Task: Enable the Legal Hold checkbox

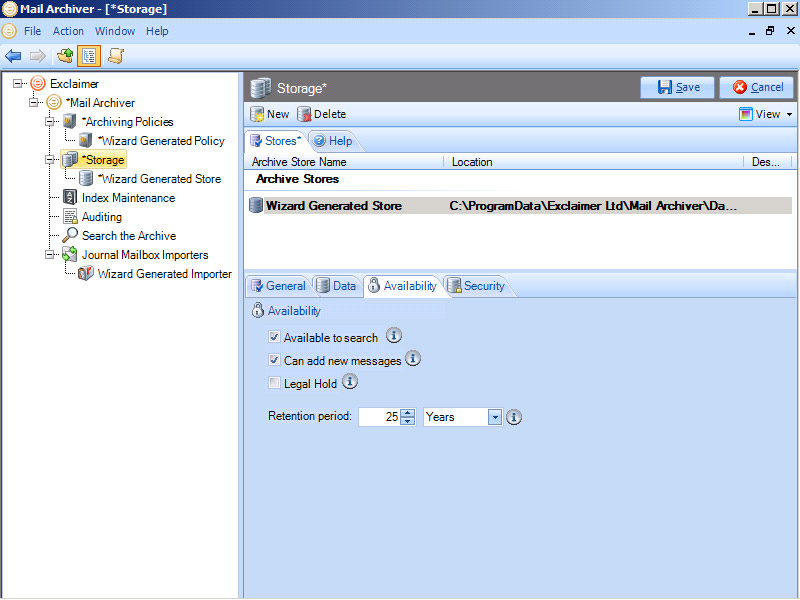Action: click(274, 383)
